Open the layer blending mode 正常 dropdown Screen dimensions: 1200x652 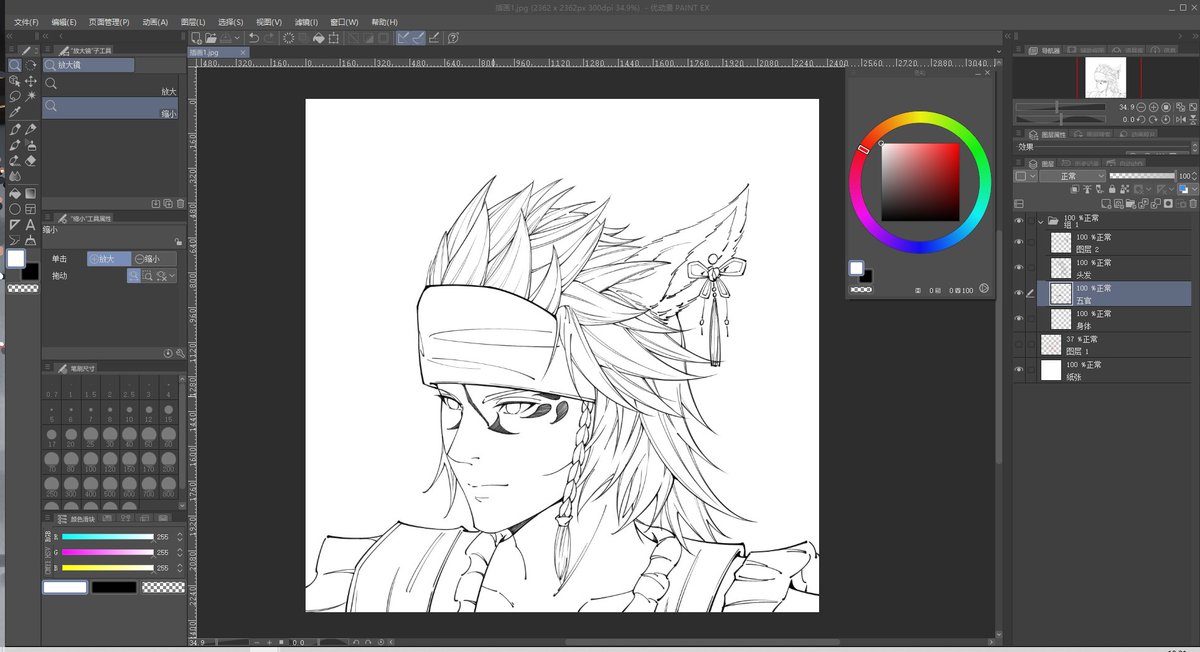[1072, 176]
